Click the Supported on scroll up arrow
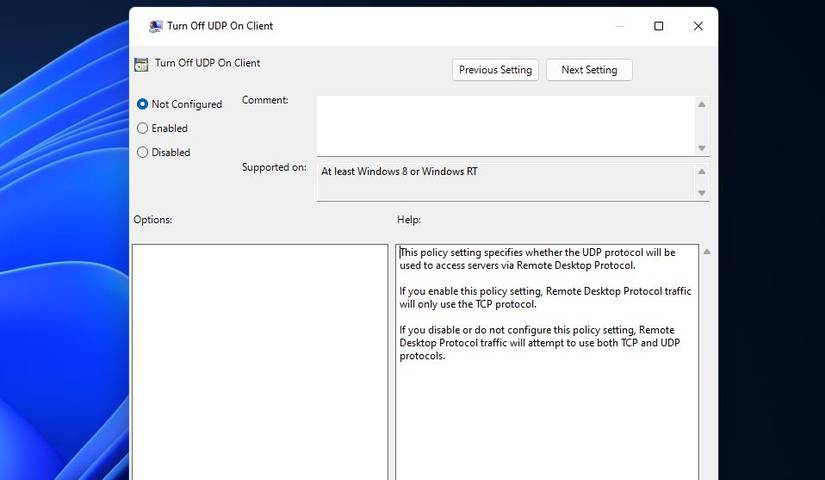The height and width of the screenshot is (480, 825). coord(701,172)
